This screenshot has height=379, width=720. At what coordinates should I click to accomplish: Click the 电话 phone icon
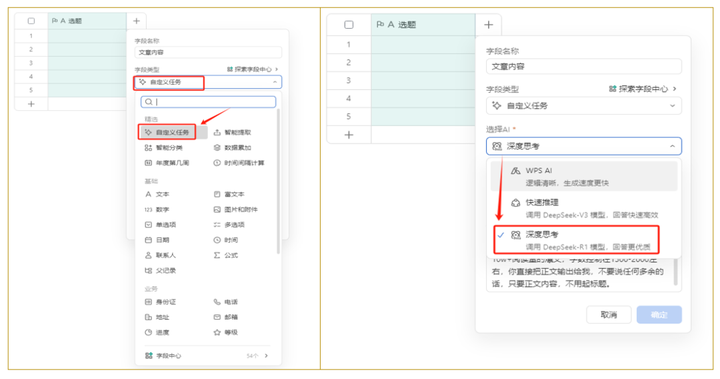pyautogui.click(x=217, y=302)
